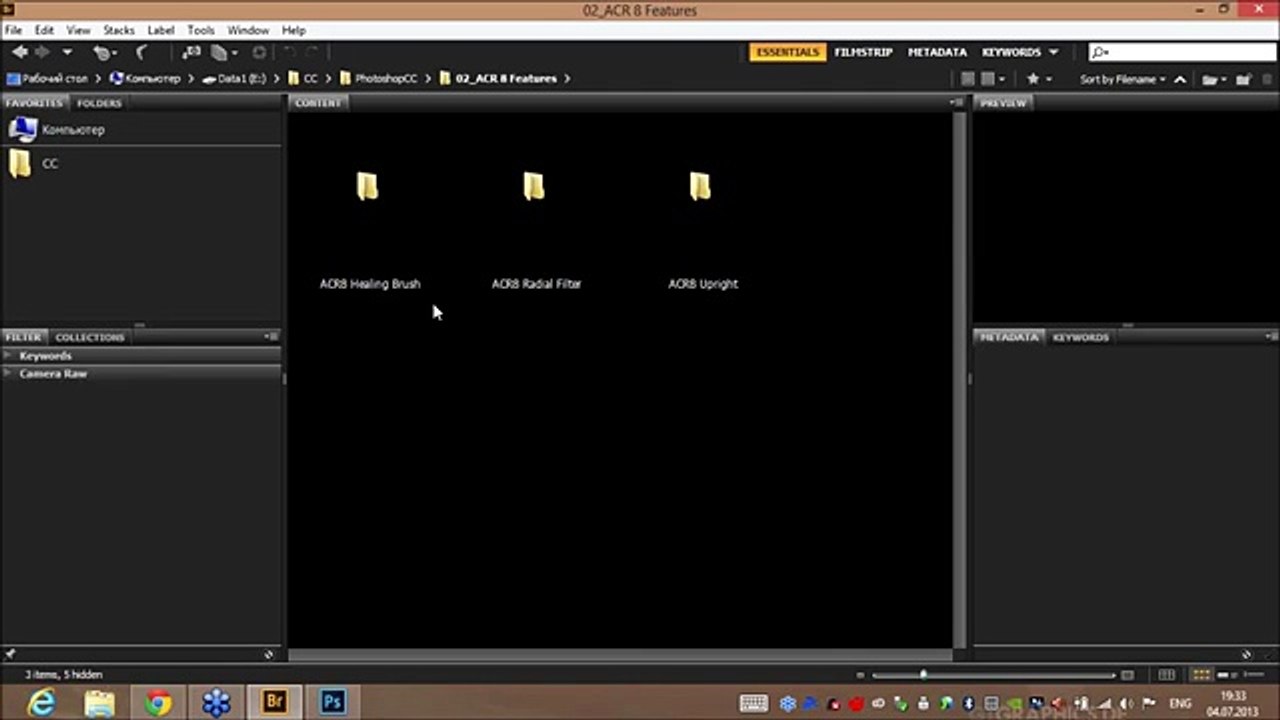Click the return to Photoshop boomerang icon
This screenshot has width=1280, height=720.
(141, 52)
